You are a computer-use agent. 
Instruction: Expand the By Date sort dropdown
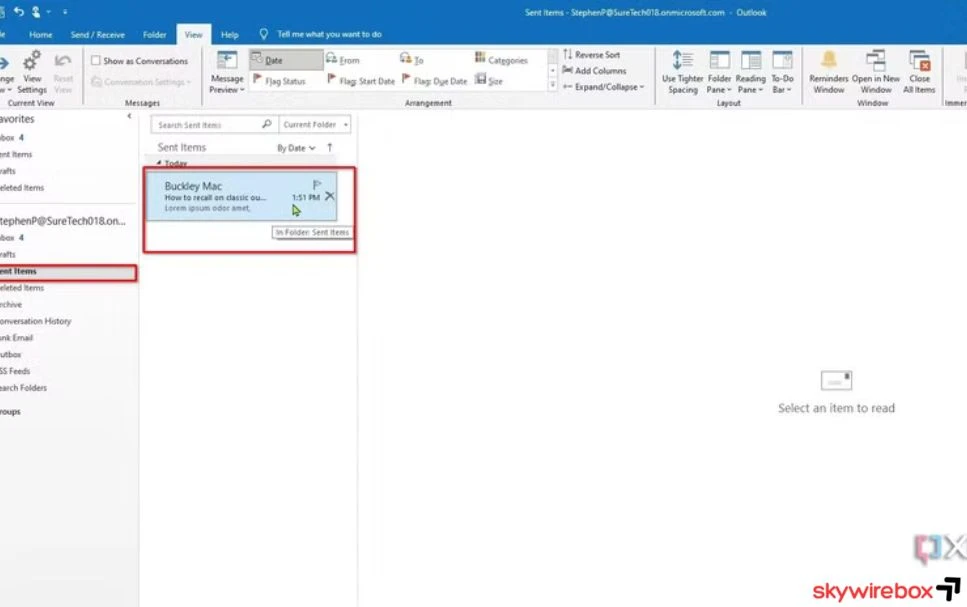(296, 148)
